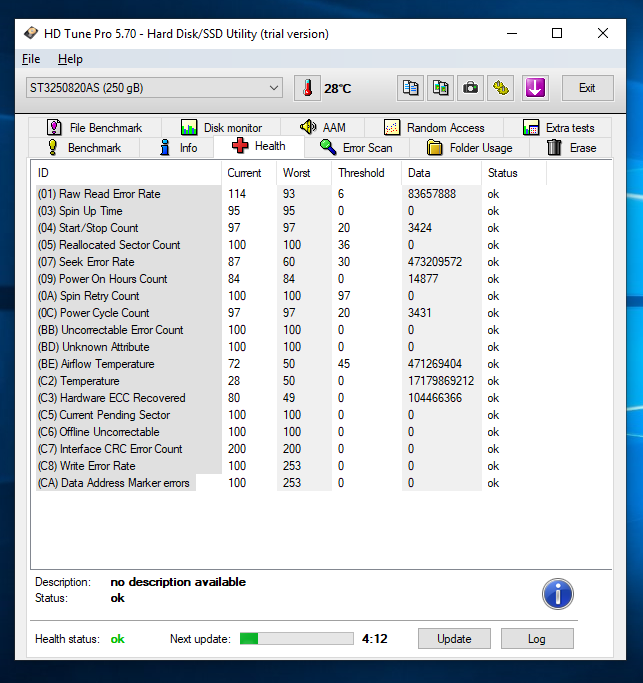The height and width of the screenshot is (683, 643).
Task: Select the Data Address Marker errors row
Action: click(x=291, y=483)
